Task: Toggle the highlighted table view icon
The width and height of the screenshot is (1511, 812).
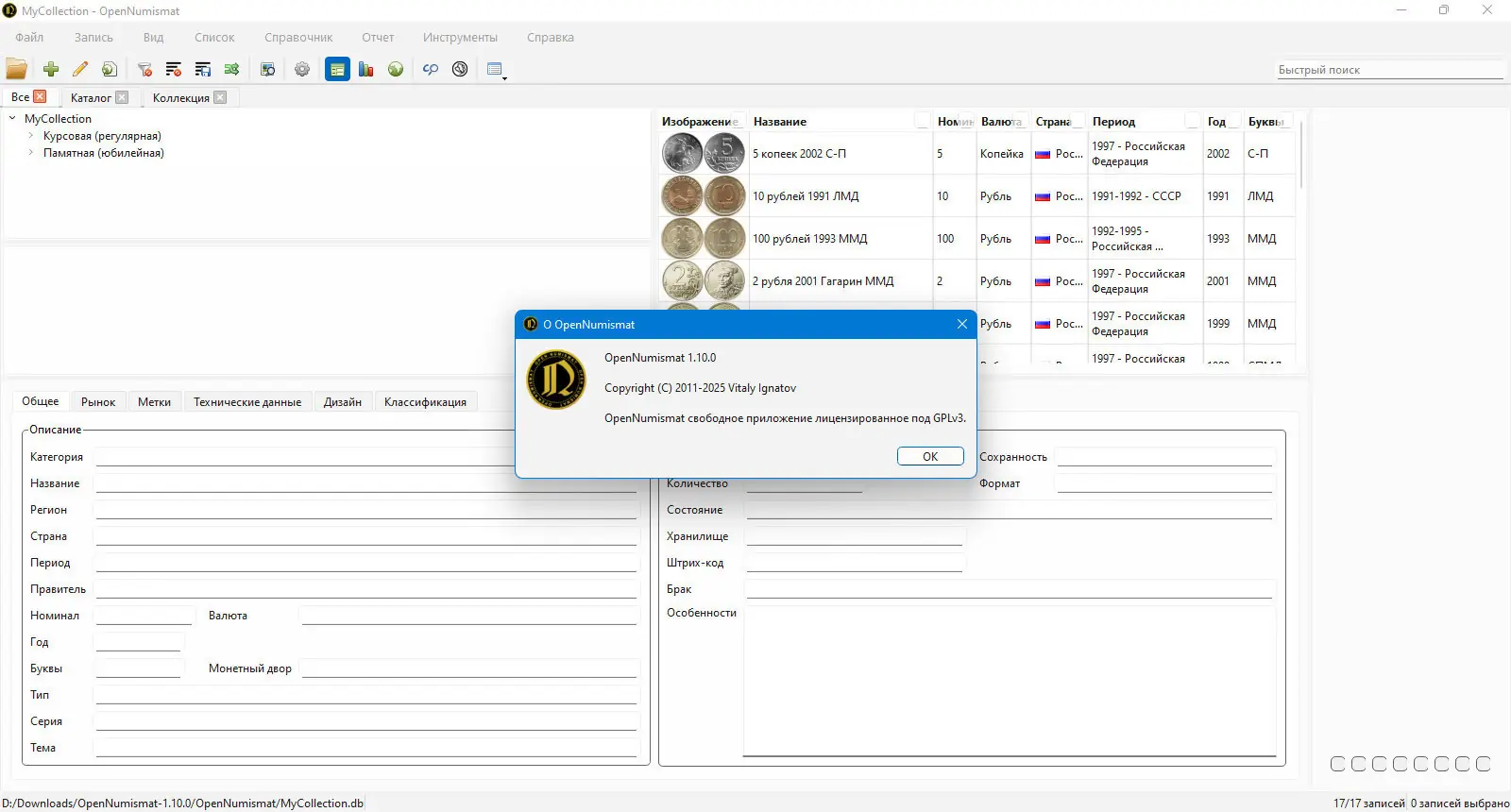Action: click(337, 69)
